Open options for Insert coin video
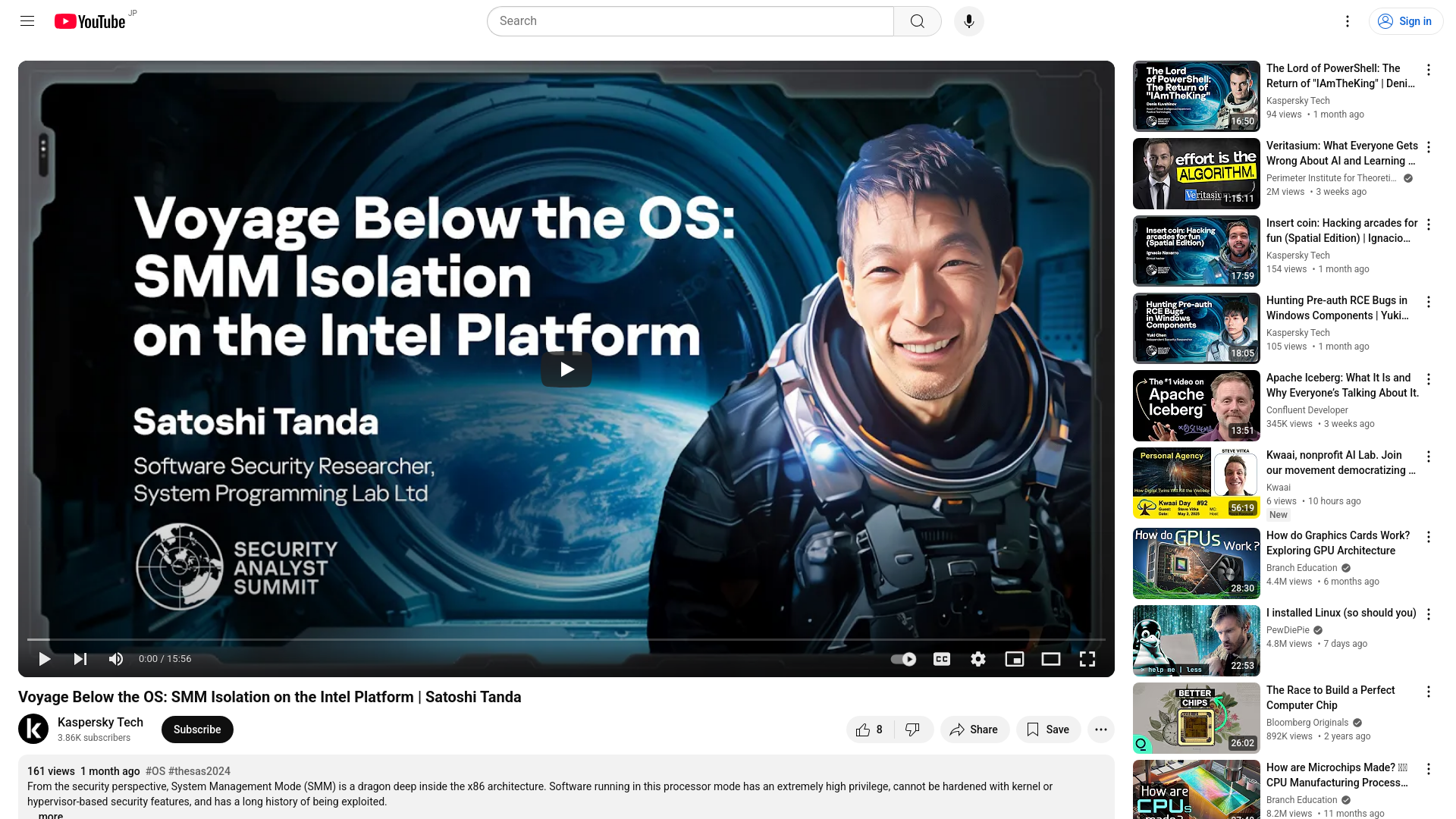The width and height of the screenshot is (1456, 819). pyautogui.click(x=1429, y=224)
